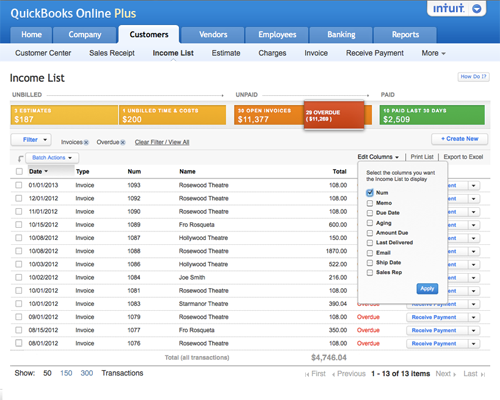Open action dropdown for invoice 1076 row

coord(474,344)
